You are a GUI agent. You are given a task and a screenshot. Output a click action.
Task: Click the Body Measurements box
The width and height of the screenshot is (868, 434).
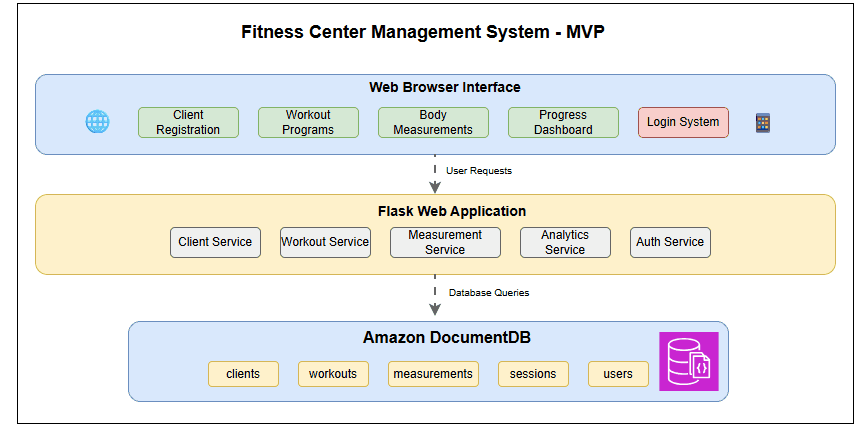(433, 122)
